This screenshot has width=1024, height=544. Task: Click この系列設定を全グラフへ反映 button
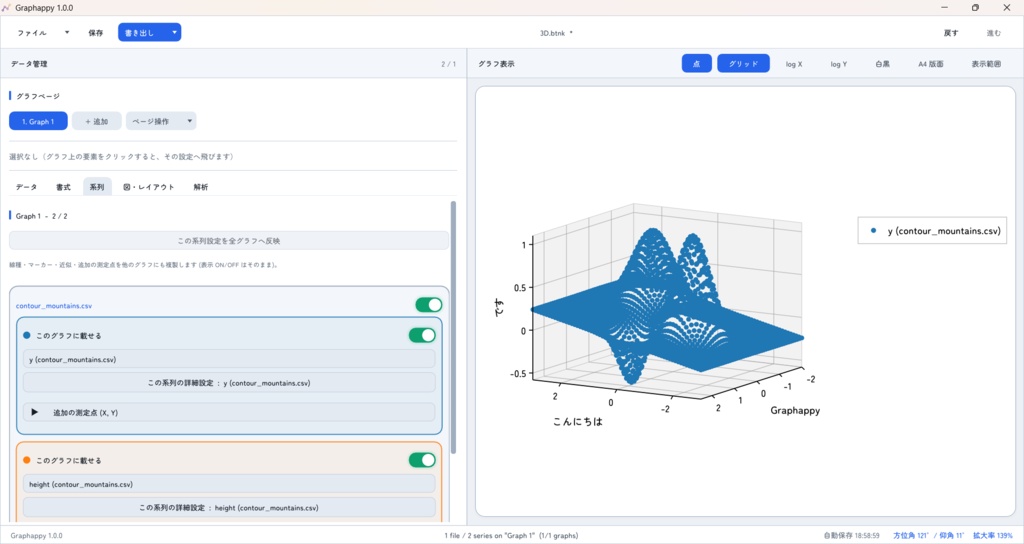[229, 240]
